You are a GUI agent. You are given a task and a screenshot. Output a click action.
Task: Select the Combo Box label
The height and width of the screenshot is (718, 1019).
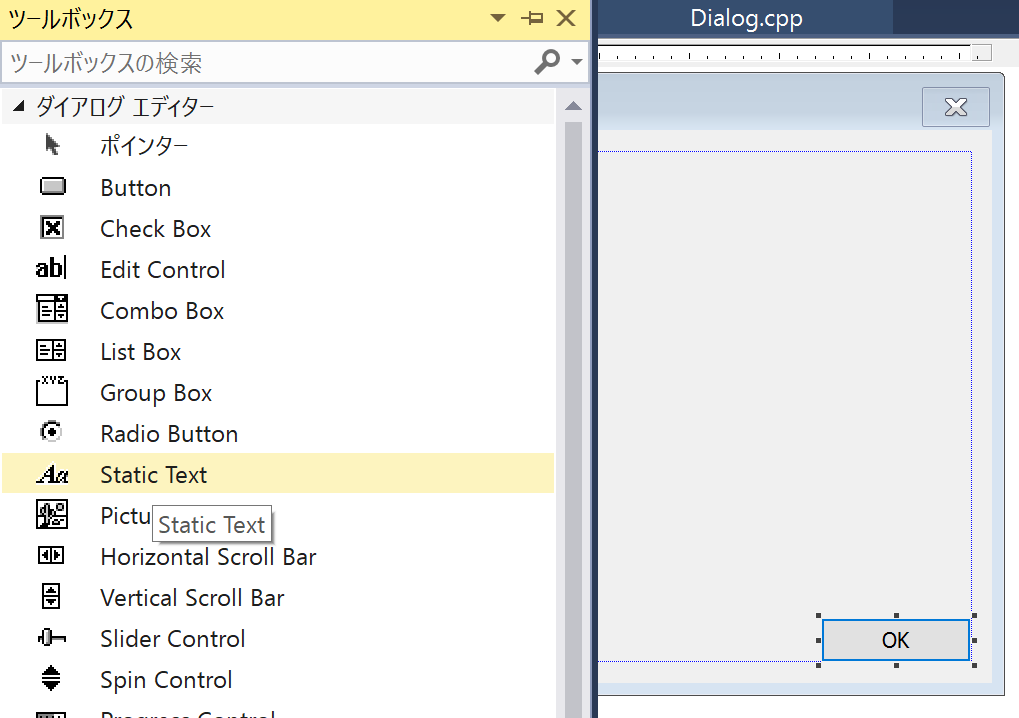point(162,311)
